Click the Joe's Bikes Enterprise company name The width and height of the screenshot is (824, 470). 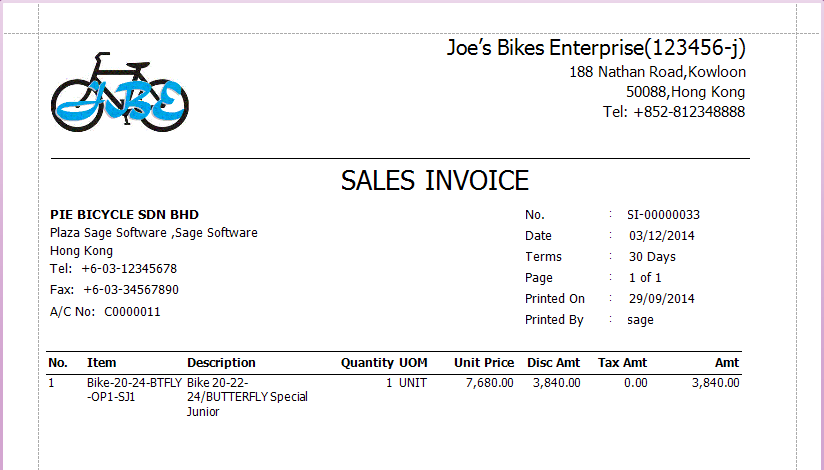[596, 48]
